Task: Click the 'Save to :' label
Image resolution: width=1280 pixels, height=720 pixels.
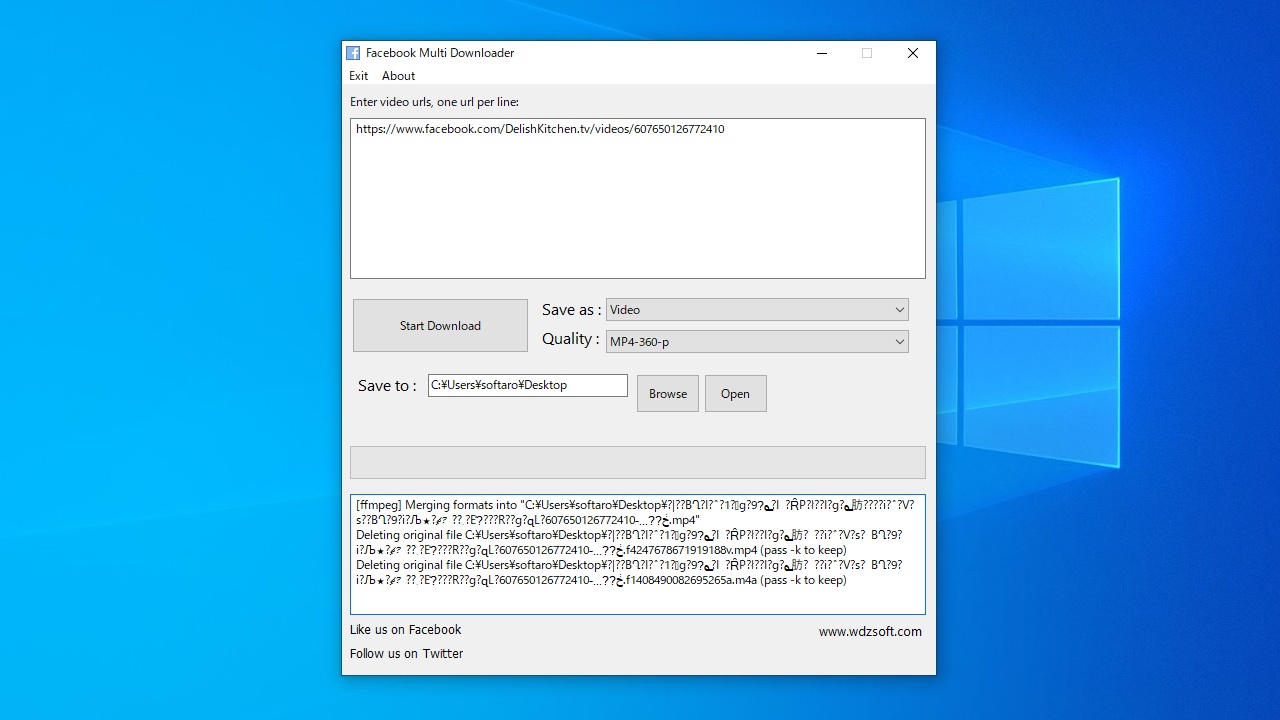Action: pos(387,386)
